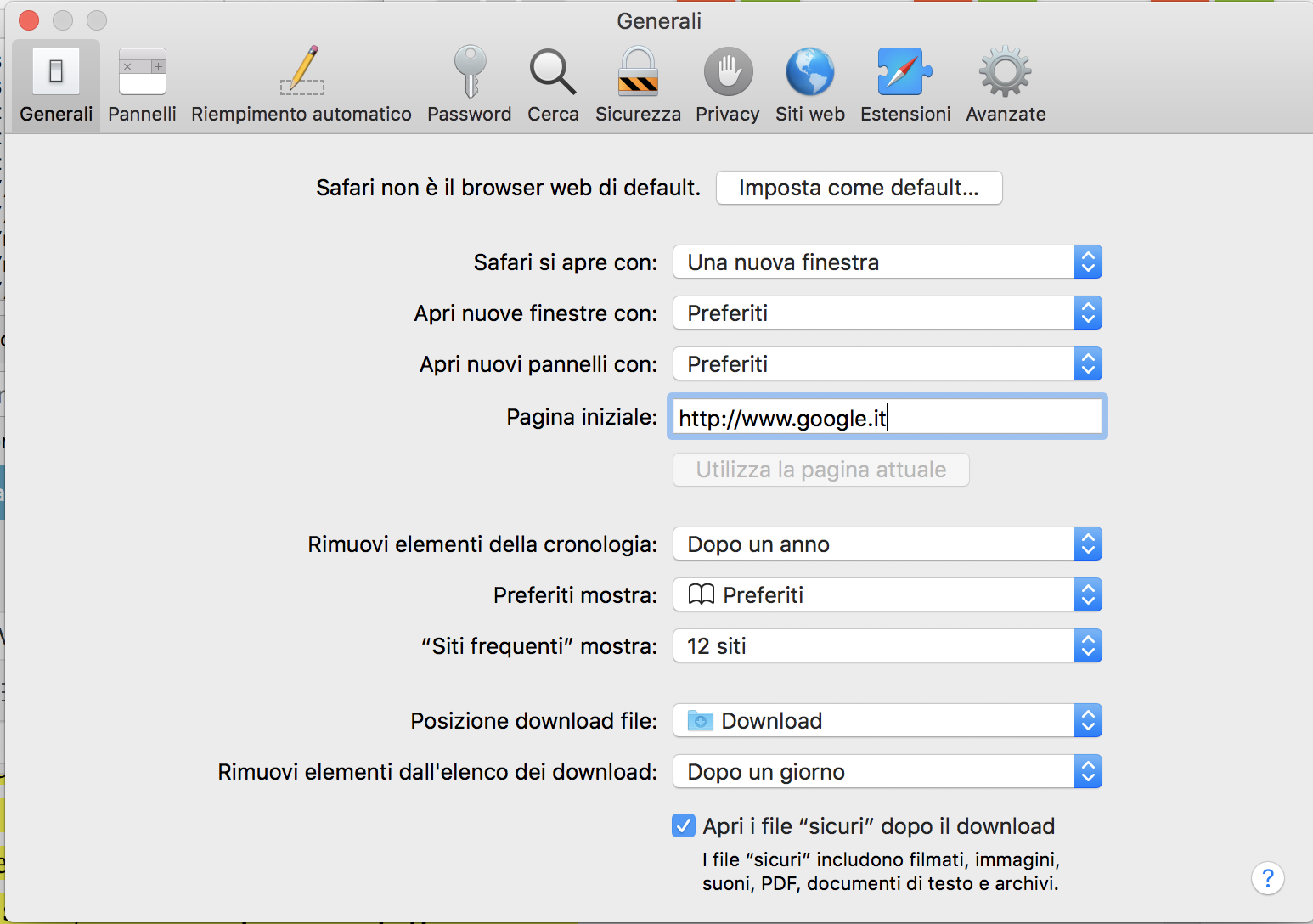
Task: Toggle Apri i file sicuri checkbox
Action: [x=684, y=825]
